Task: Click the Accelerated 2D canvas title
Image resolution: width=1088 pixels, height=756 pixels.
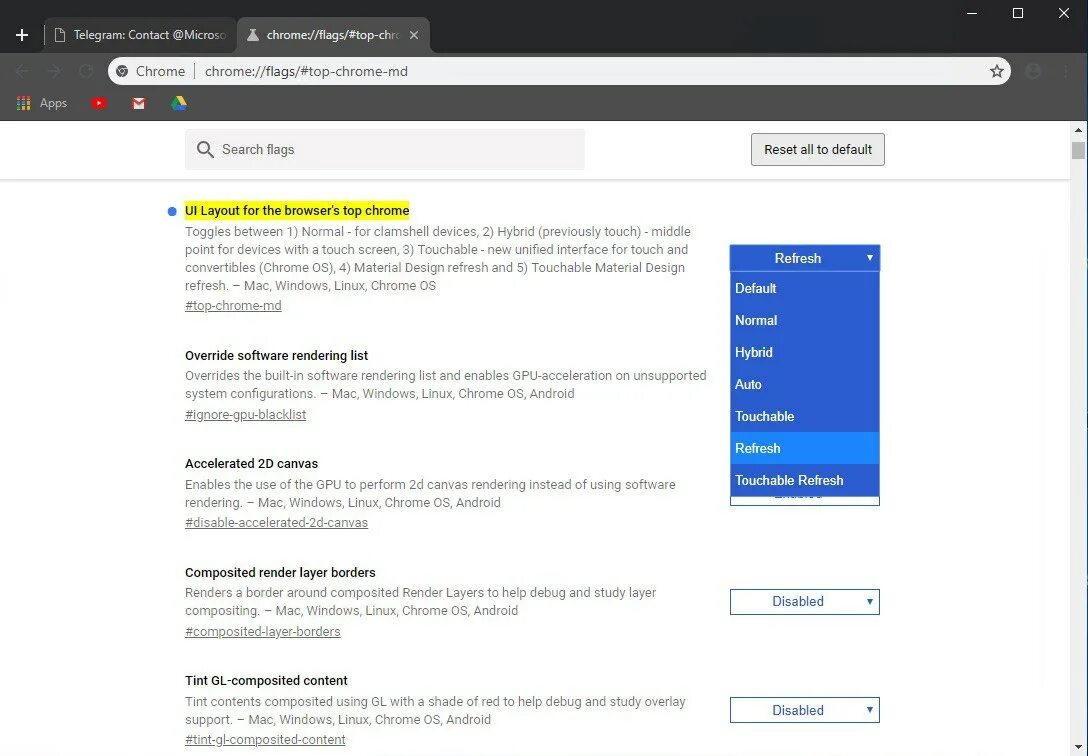Action: coord(251,464)
